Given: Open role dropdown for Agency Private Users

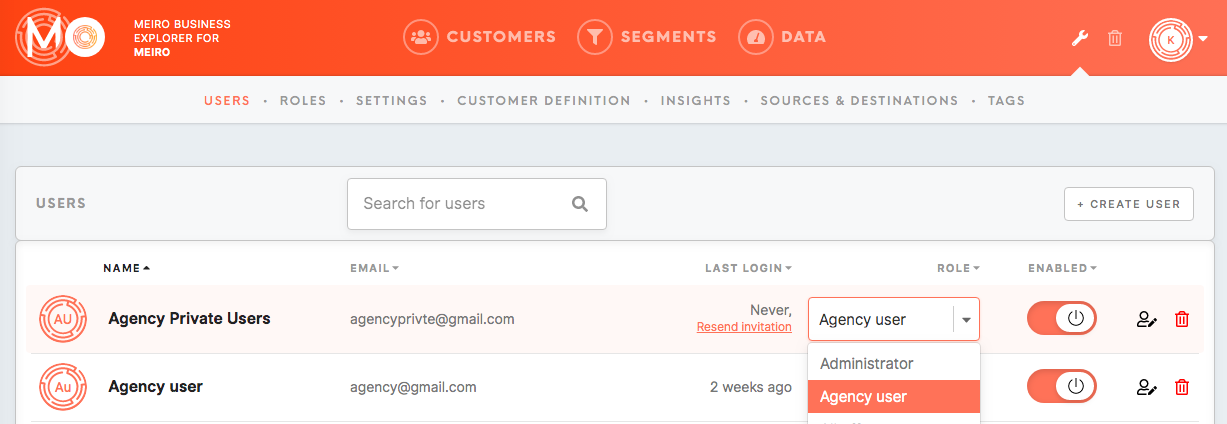Looking at the screenshot, I should pos(894,320).
